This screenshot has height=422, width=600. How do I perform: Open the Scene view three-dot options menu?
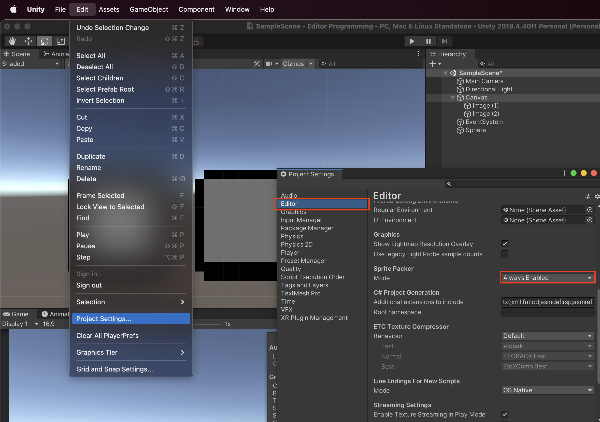coord(418,54)
